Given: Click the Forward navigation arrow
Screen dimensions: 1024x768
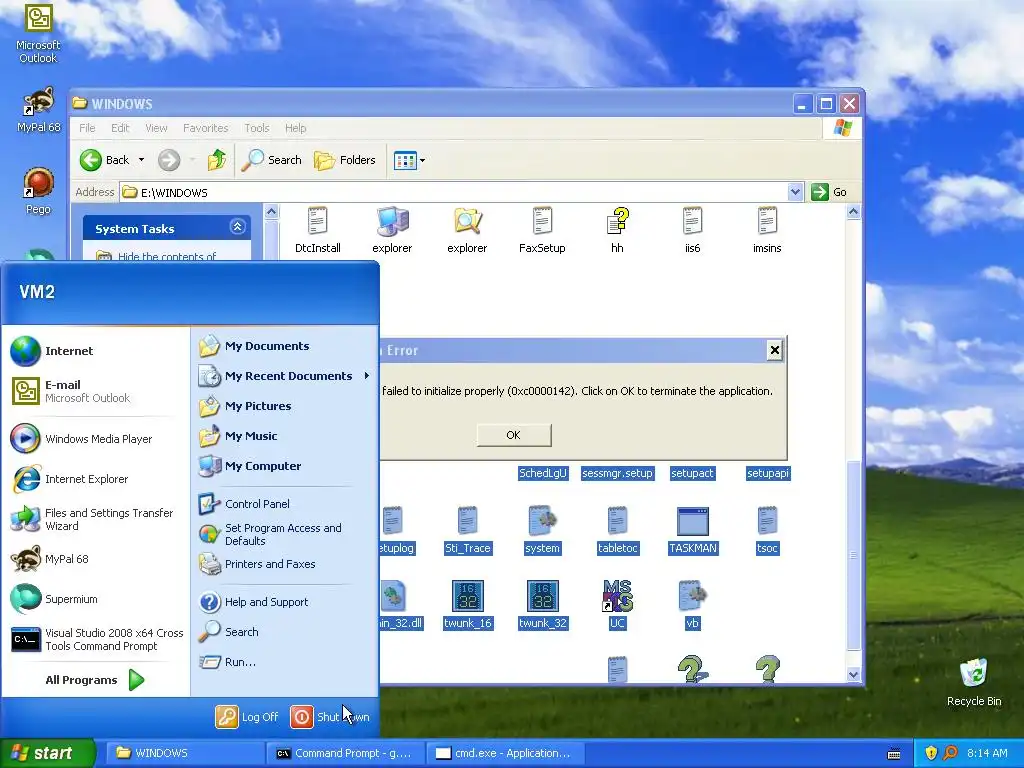Looking at the screenshot, I should [169, 160].
